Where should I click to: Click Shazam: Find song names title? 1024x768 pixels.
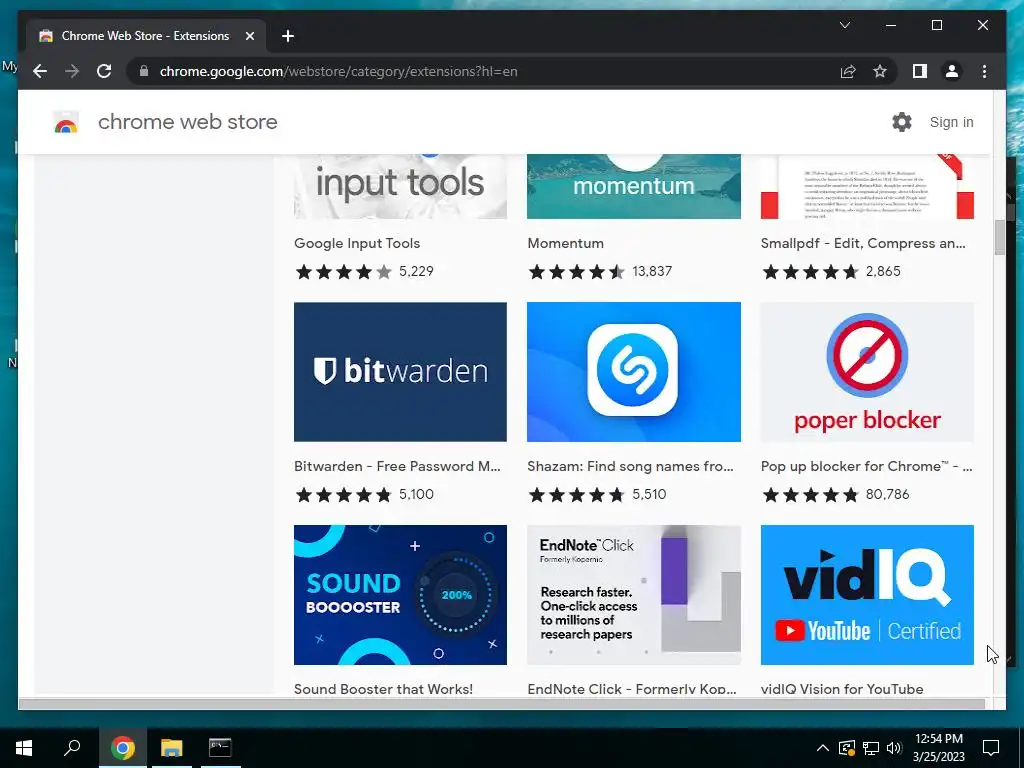tap(630, 466)
